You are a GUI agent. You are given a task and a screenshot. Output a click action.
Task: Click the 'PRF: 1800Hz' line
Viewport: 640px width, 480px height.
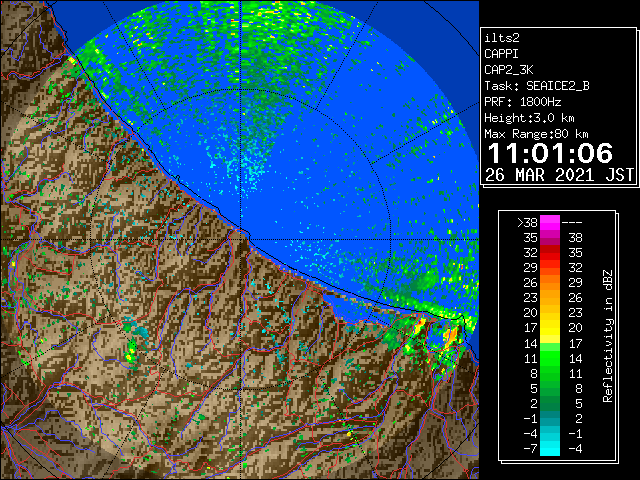523,102
